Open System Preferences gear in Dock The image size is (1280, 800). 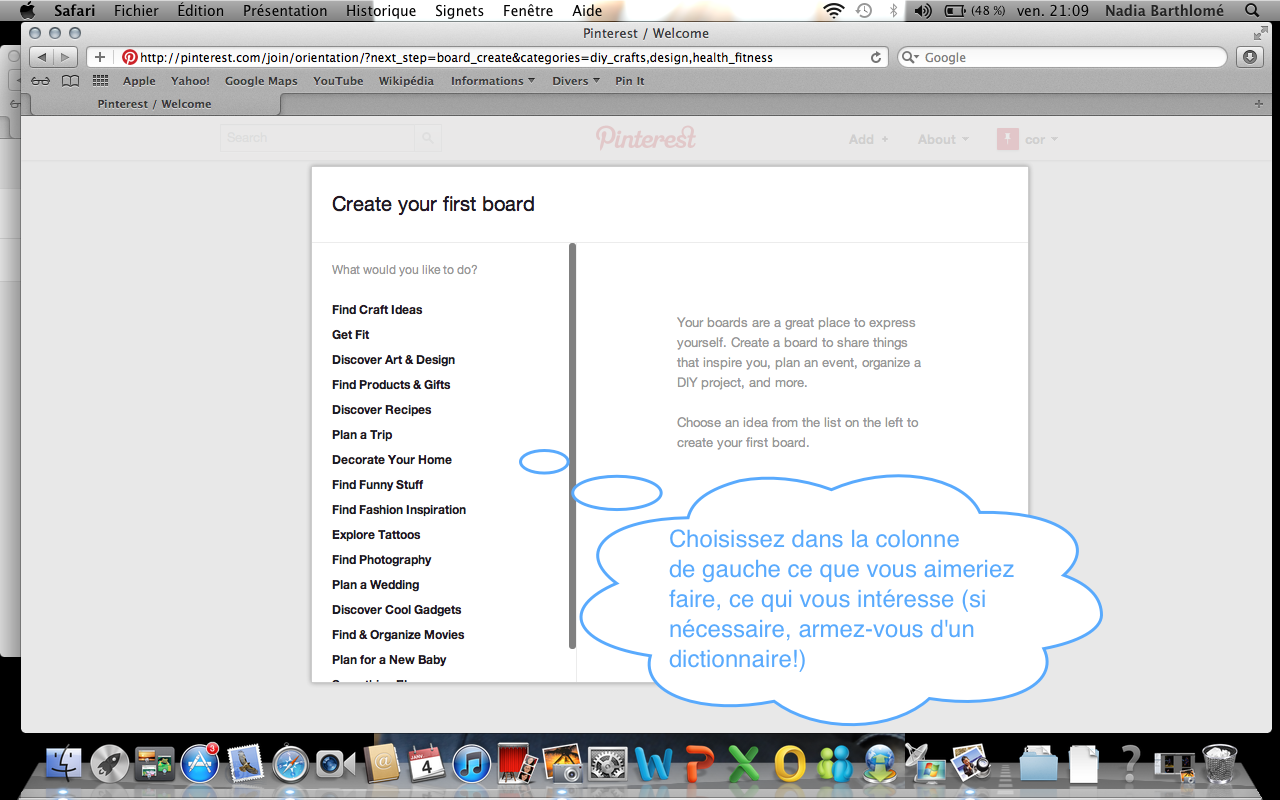coord(607,764)
